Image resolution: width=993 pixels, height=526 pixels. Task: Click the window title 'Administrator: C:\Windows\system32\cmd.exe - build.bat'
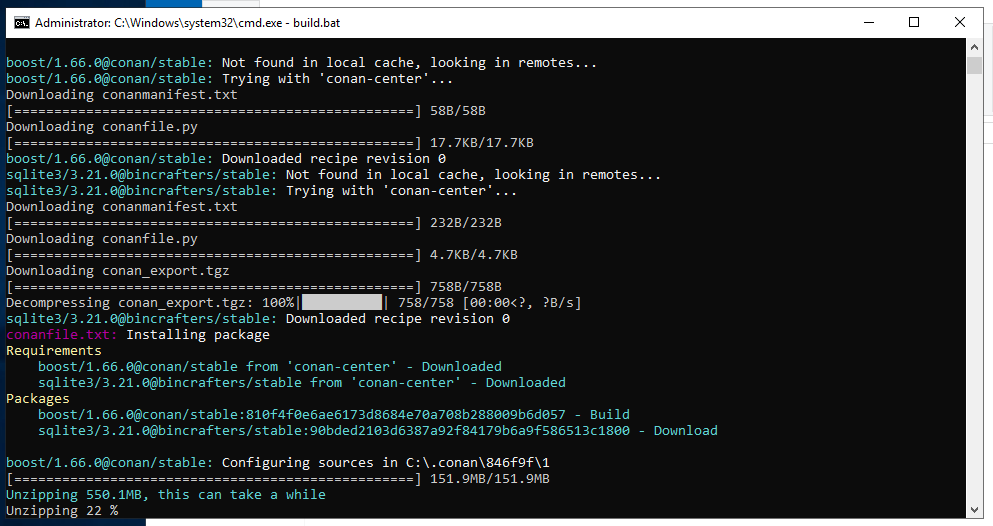[x=187, y=23]
